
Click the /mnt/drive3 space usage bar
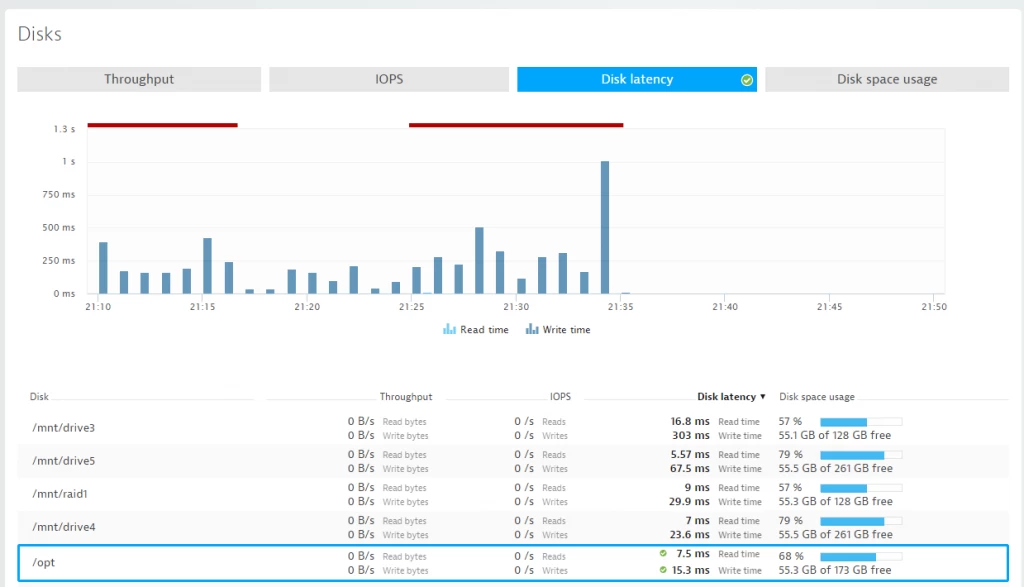click(x=861, y=422)
